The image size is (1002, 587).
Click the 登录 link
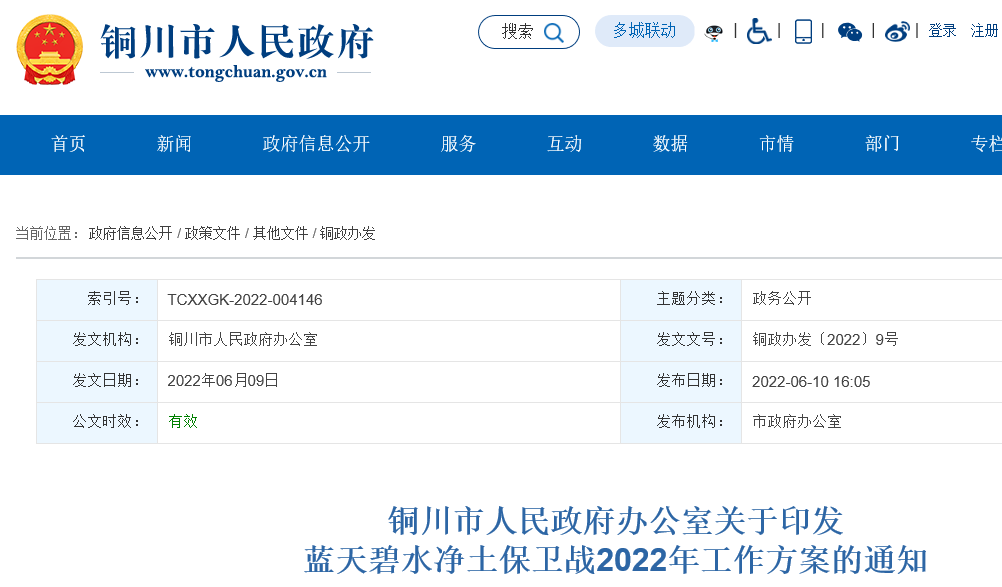coord(941,31)
